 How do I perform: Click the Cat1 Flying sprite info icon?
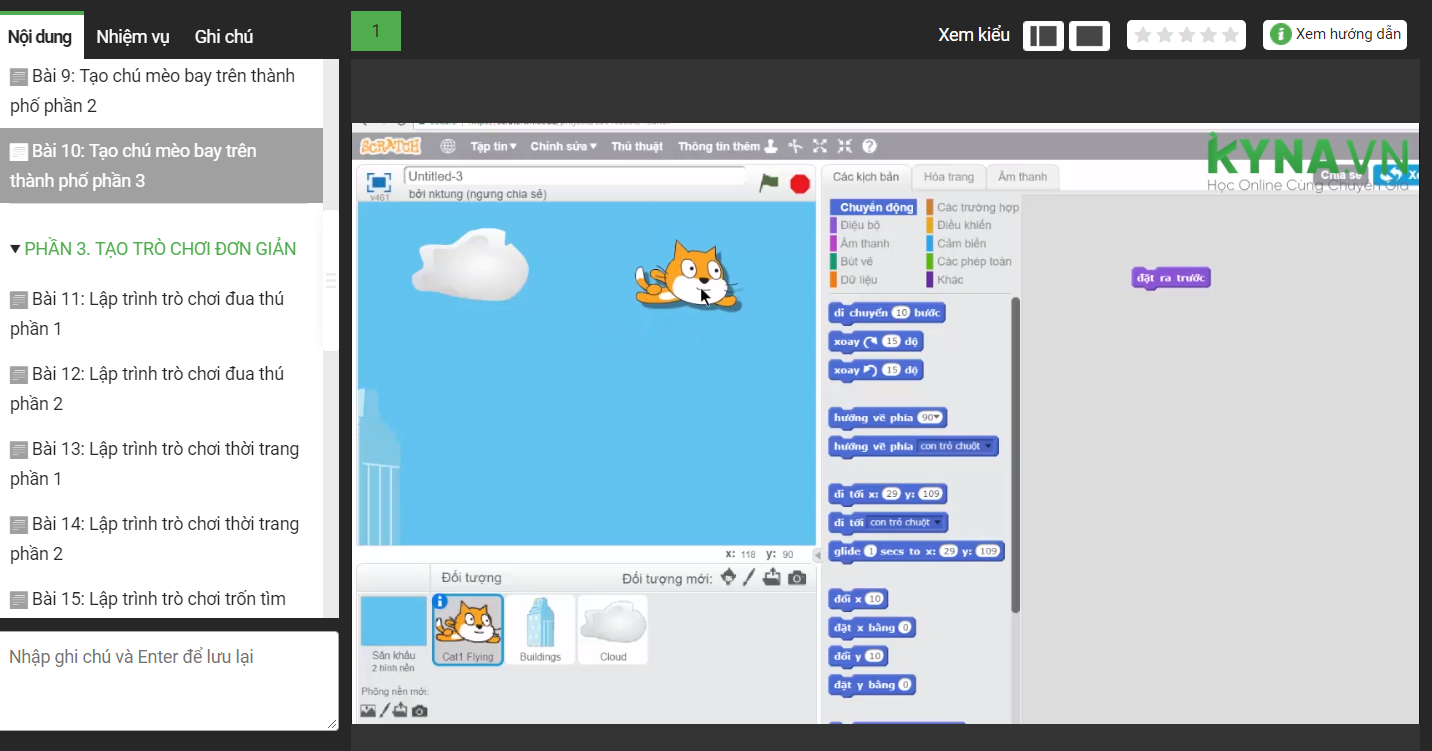440,602
